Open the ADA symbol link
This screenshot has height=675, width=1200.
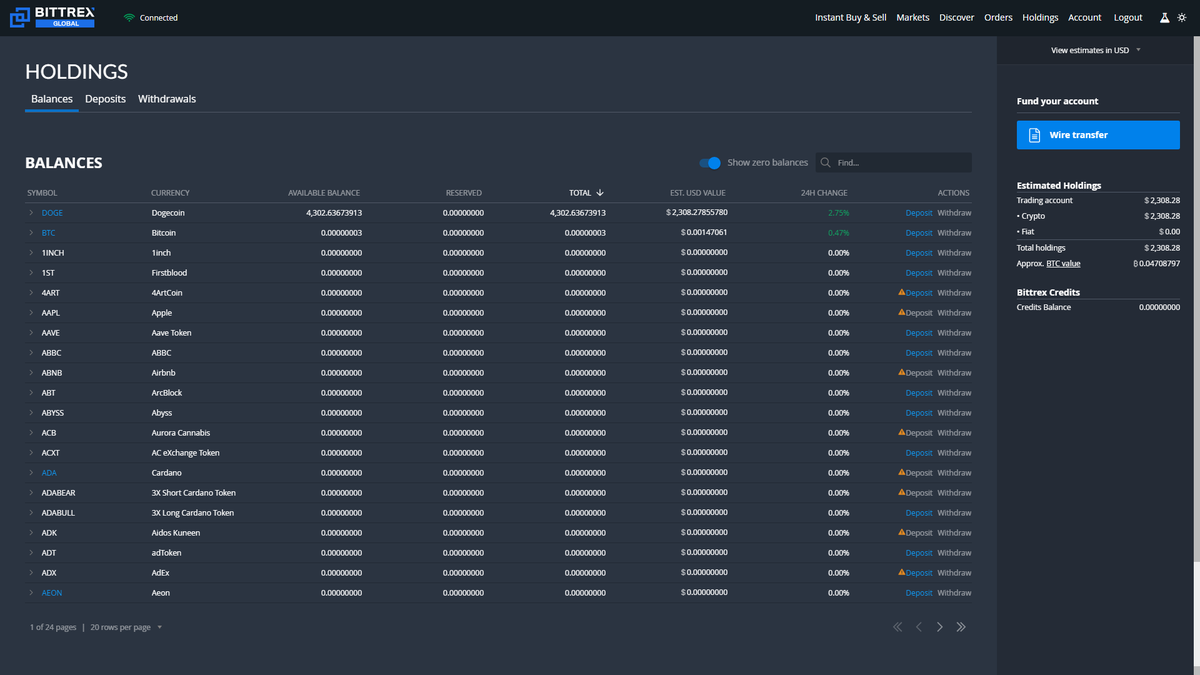tap(50, 473)
